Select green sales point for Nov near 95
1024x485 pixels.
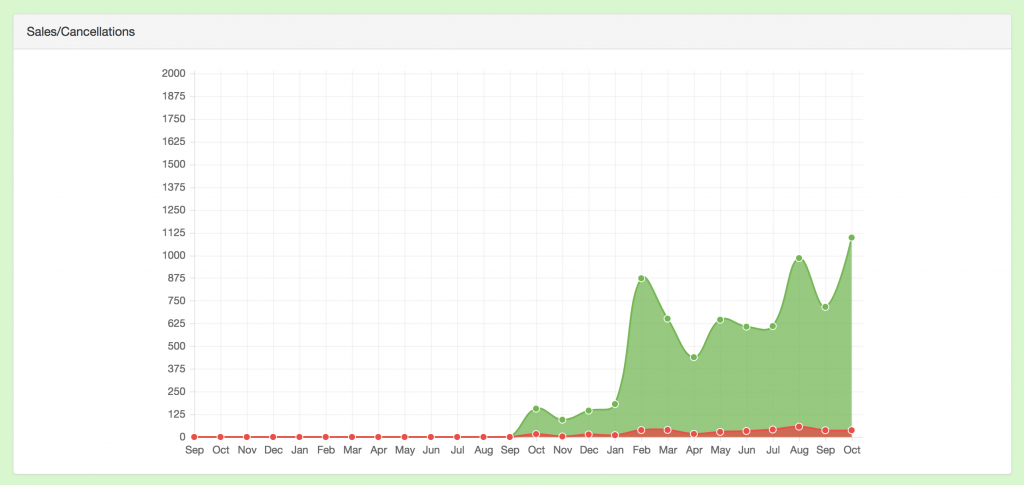tap(562, 420)
